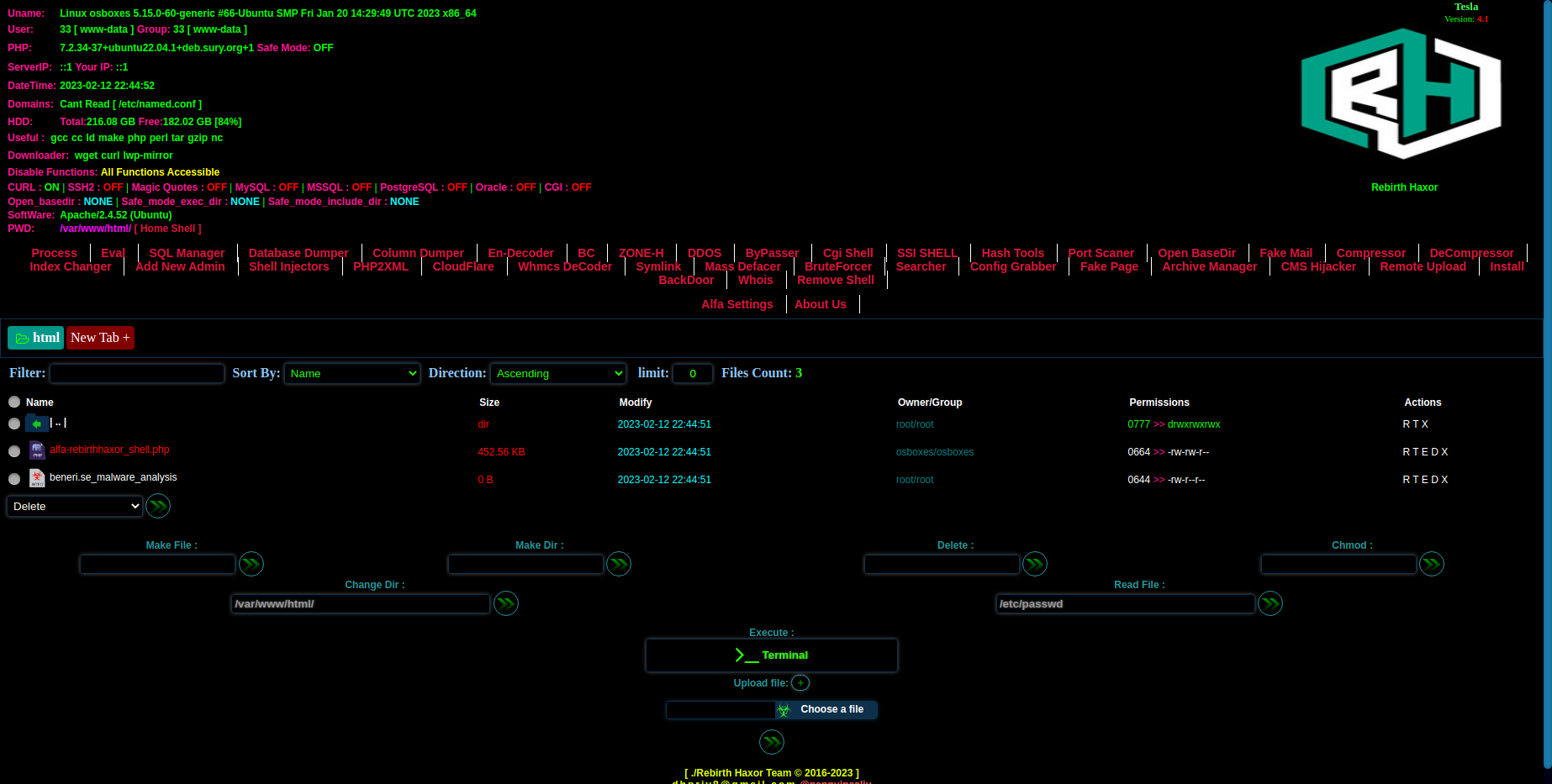Screen dimensions: 1552x784
Task: Click the go button next to Make File
Action: [x=251, y=564]
